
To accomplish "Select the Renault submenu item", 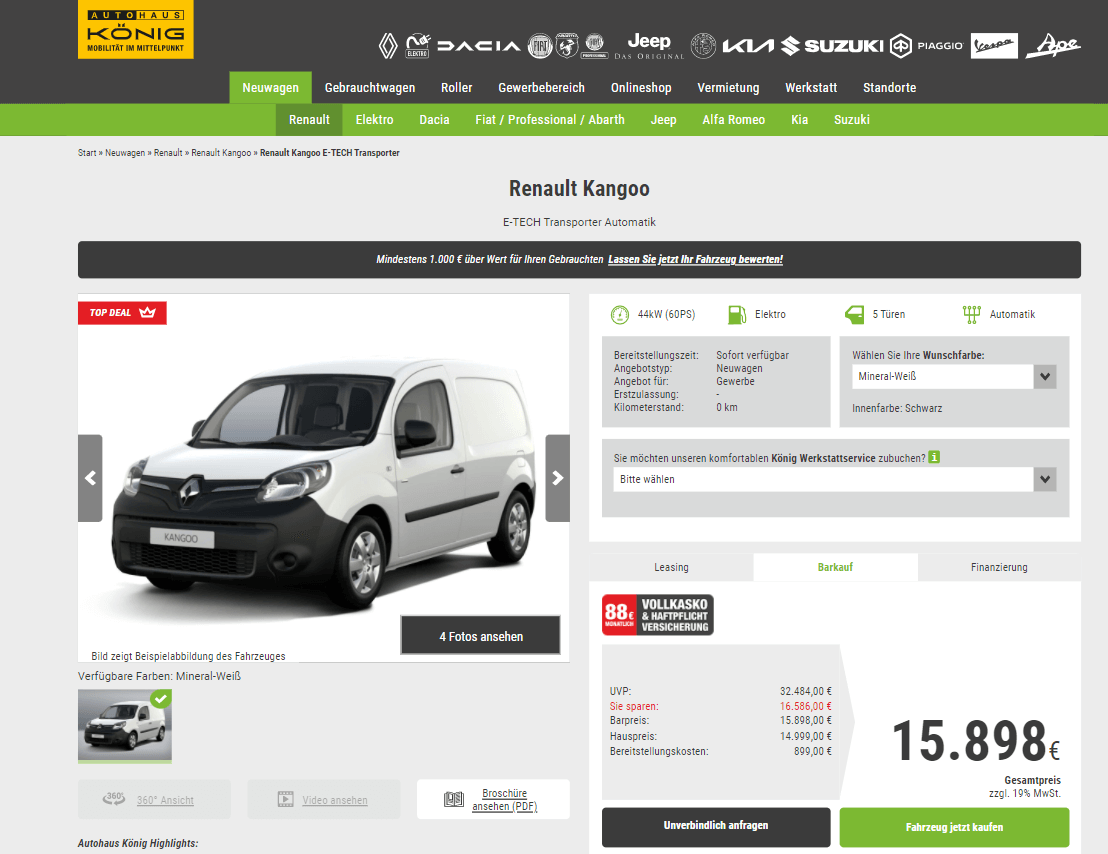I will [x=310, y=119].
